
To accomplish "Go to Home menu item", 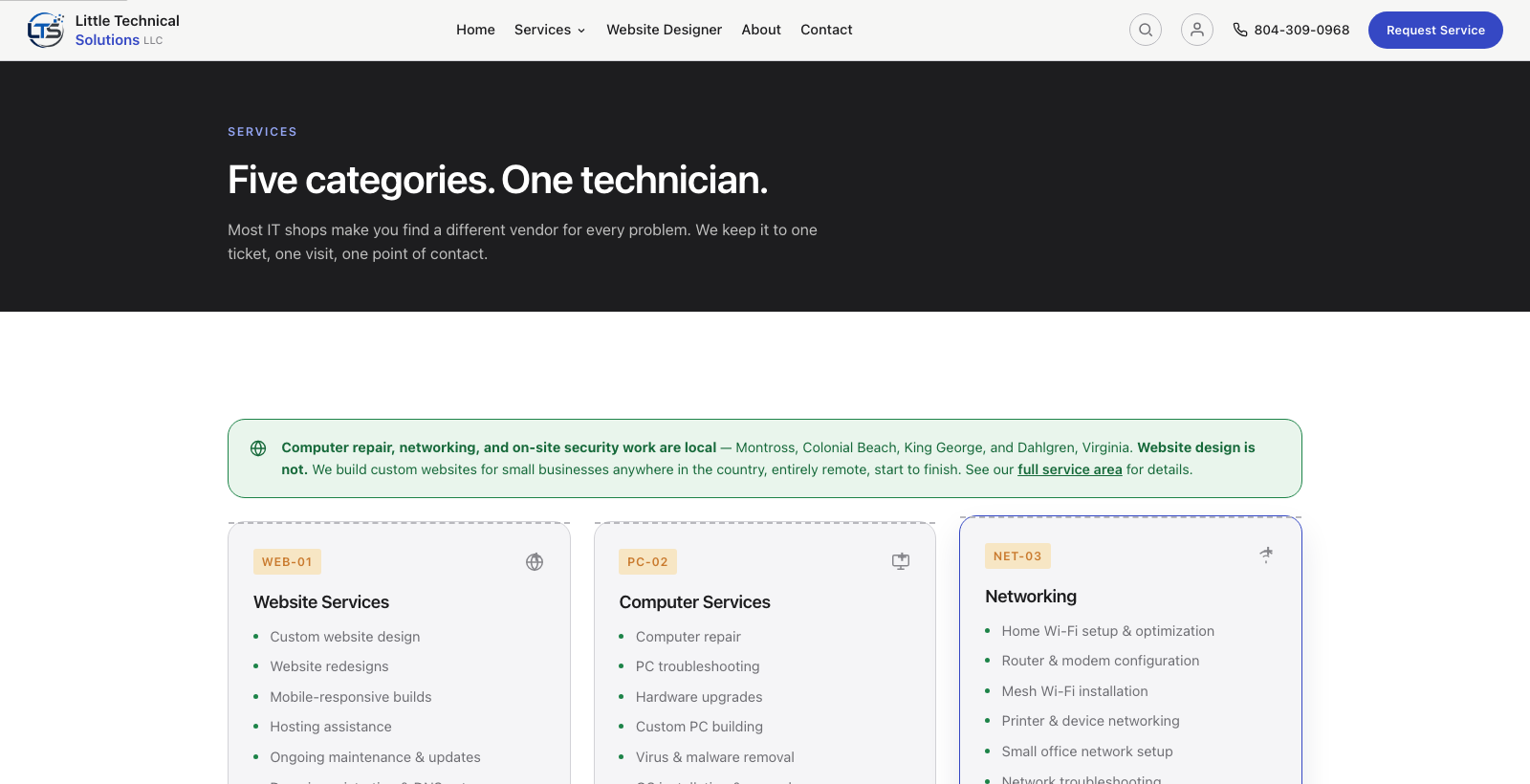I will 475,30.
